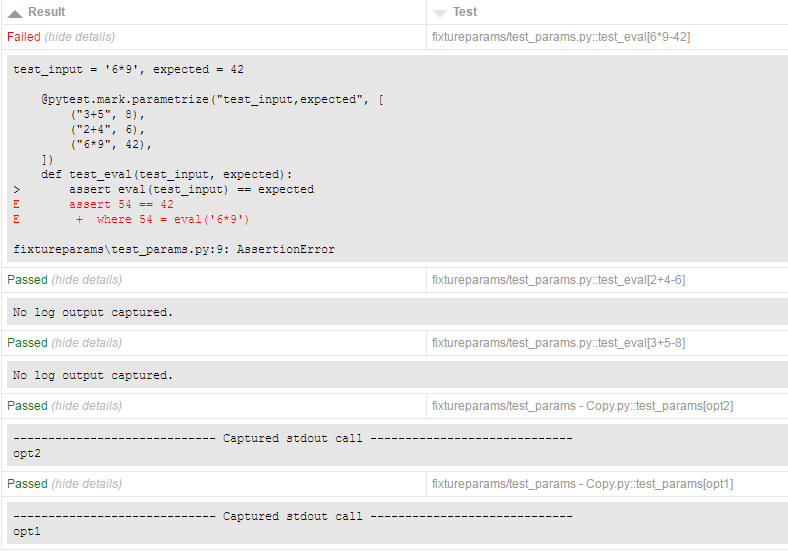Click the Passed label for test_eval[2+4-6]

(x=27, y=280)
